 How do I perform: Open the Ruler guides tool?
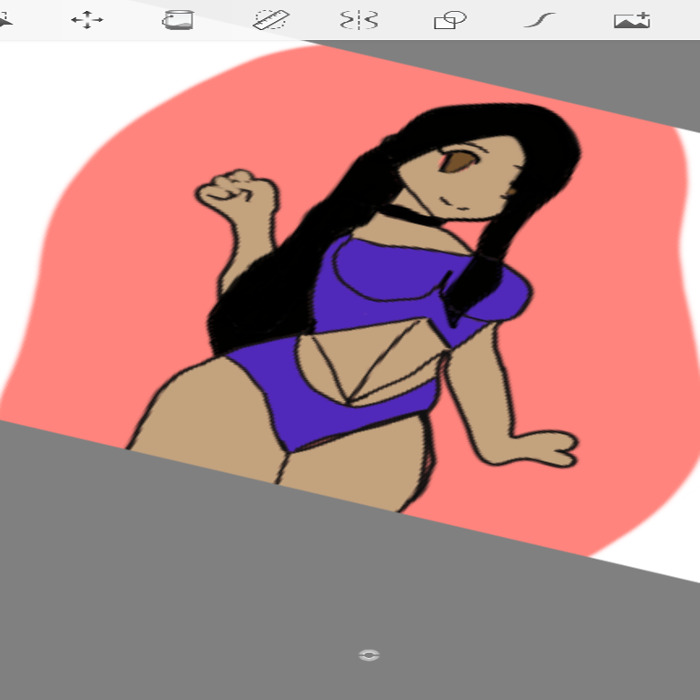tap(270, 20)
